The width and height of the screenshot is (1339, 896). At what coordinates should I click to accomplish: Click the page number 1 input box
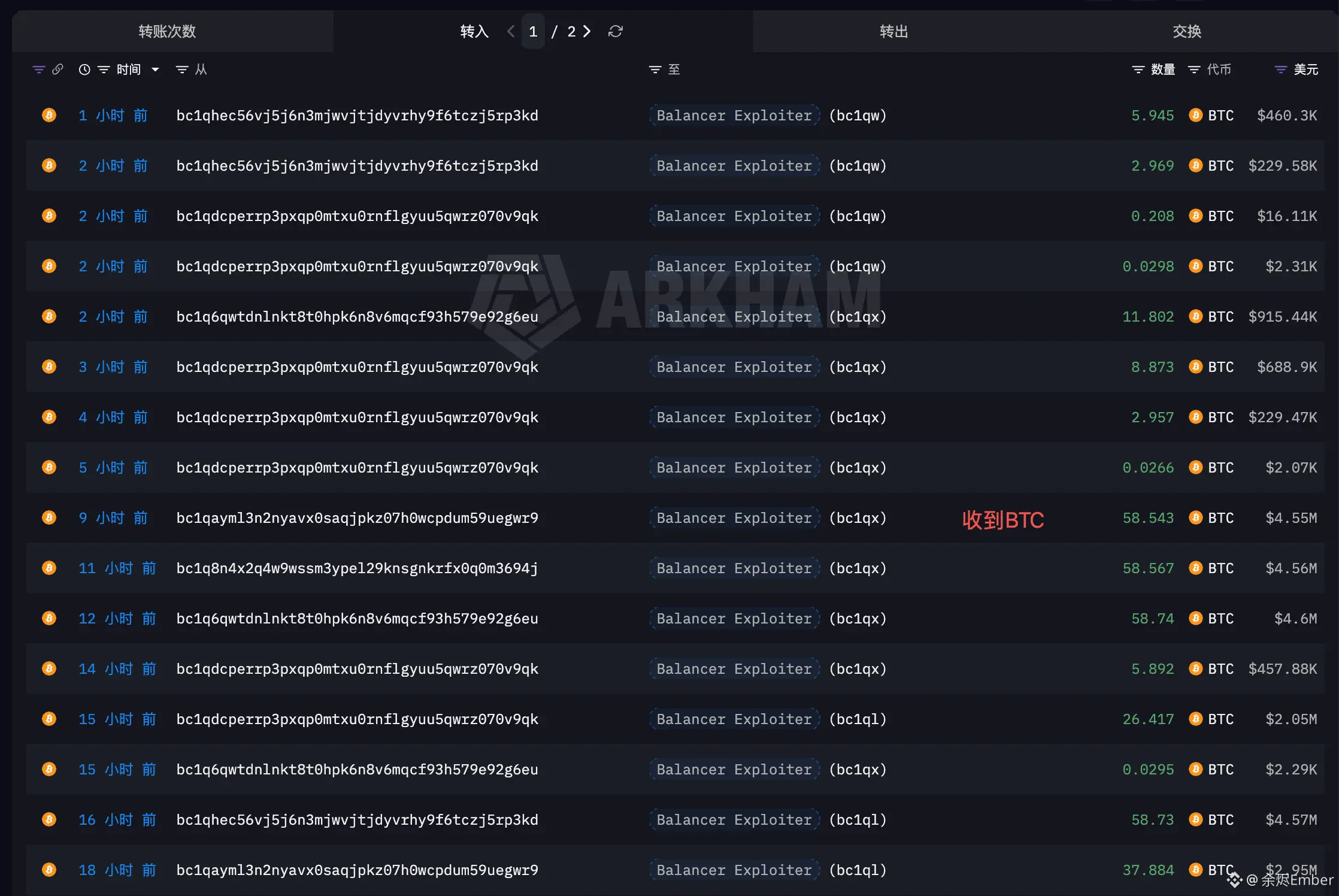tap(533, 31)
